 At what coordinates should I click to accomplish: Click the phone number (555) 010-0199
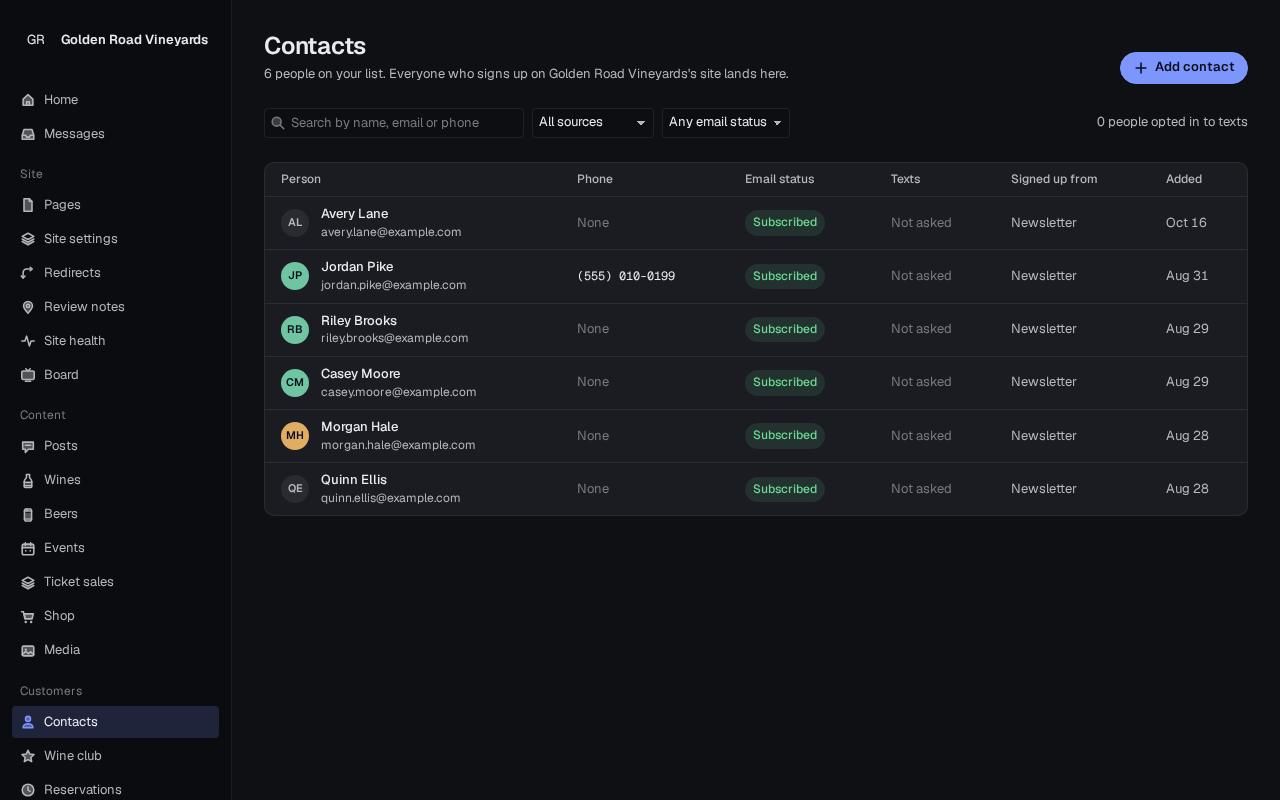pyautogui.click(x=626, y=276)
